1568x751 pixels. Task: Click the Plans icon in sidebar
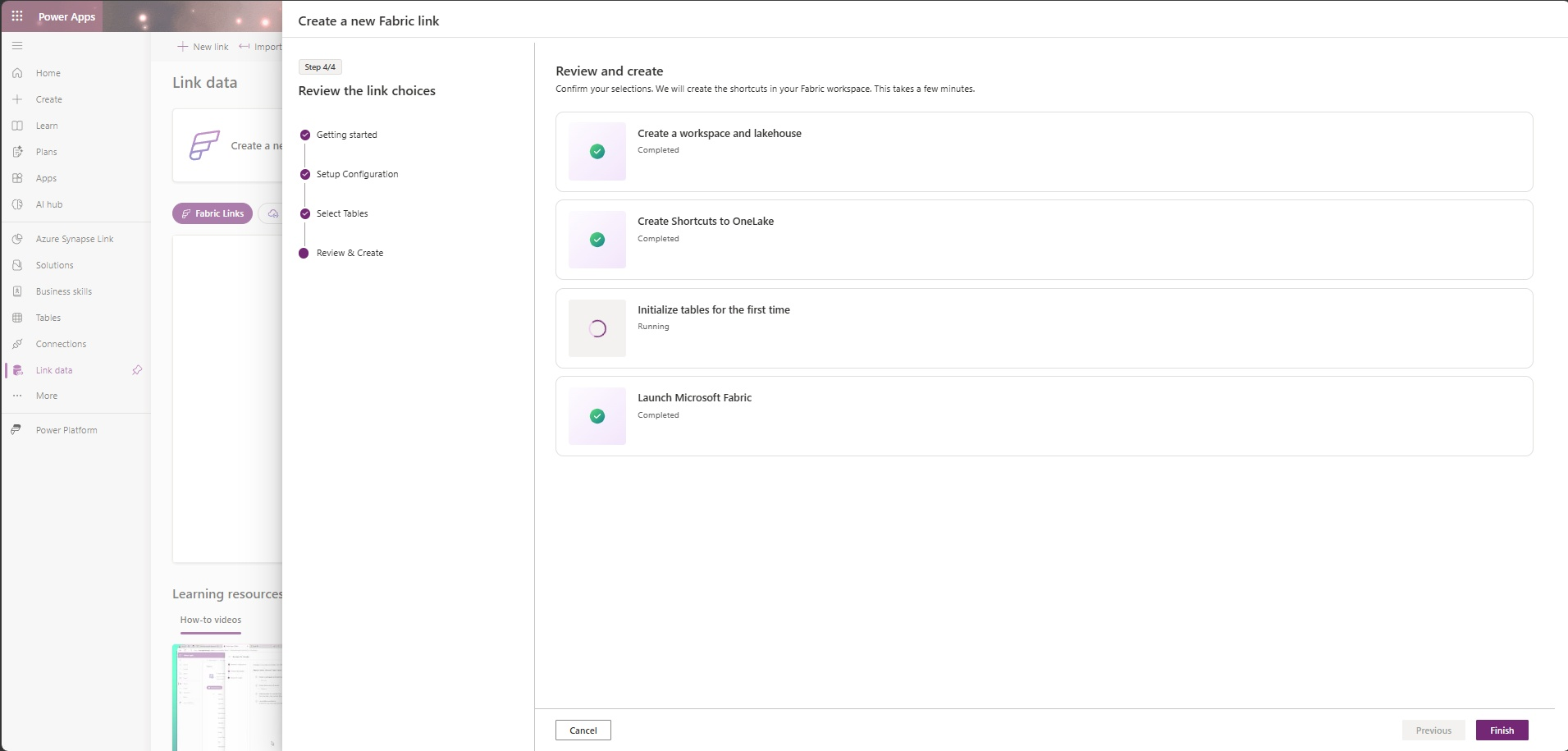(17, 152)
